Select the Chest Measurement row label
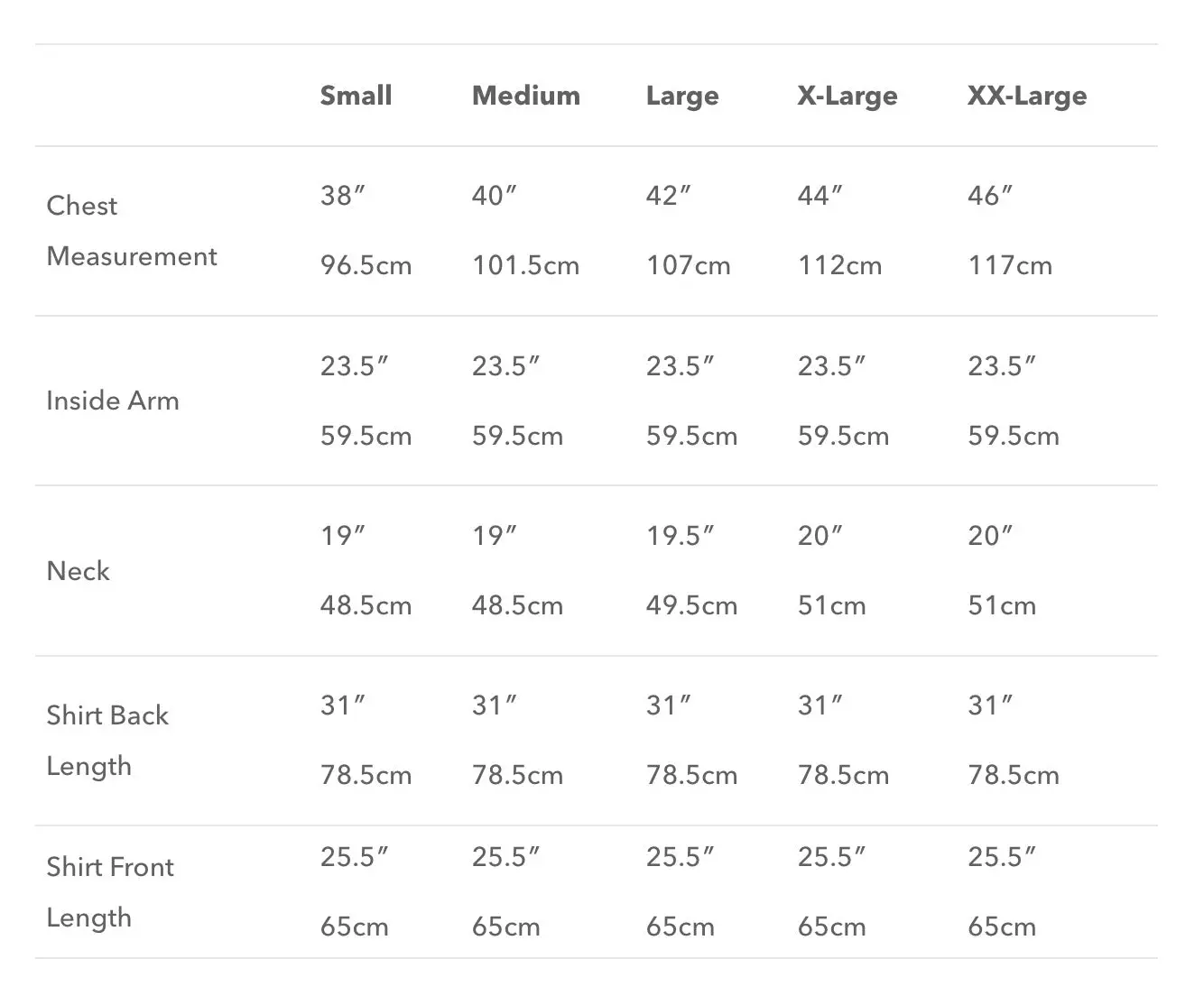Viewport: 1204px width, 1005px height. [131, 231]
